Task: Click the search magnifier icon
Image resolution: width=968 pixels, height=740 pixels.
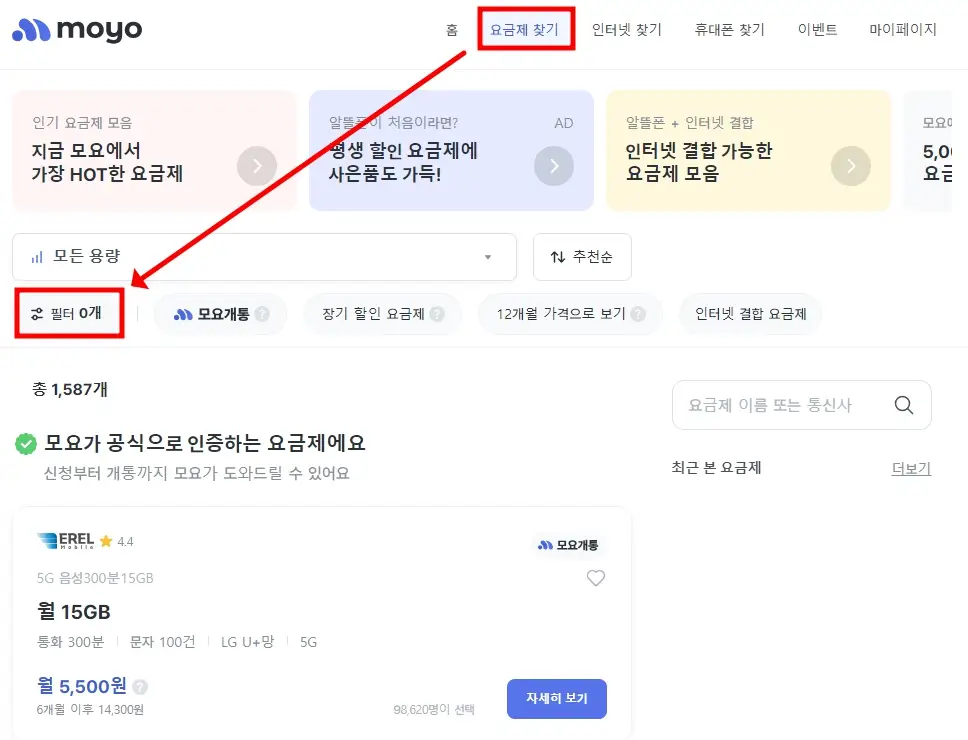Action: point(903,405)
